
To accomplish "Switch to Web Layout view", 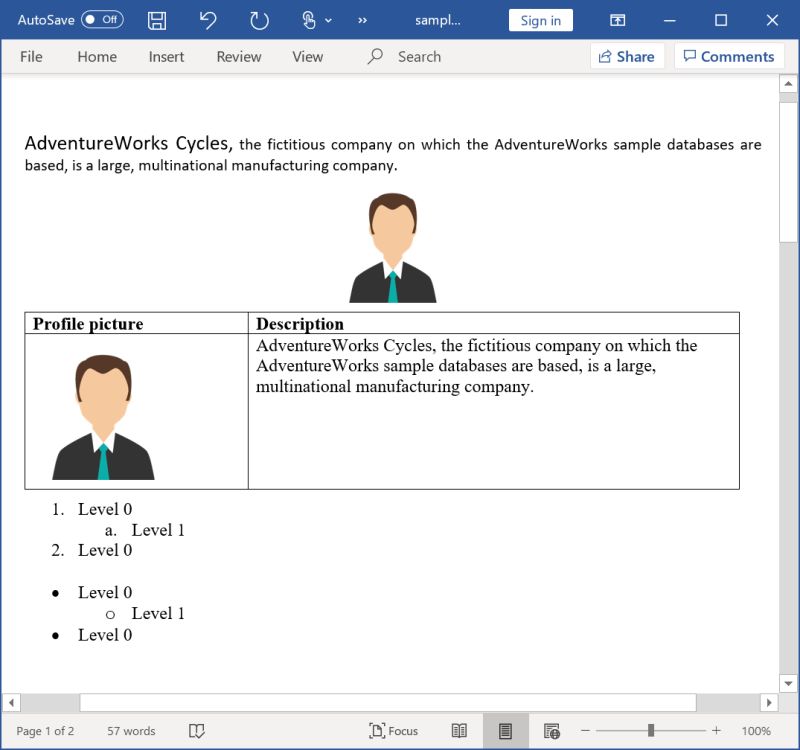I will [551, 730].
